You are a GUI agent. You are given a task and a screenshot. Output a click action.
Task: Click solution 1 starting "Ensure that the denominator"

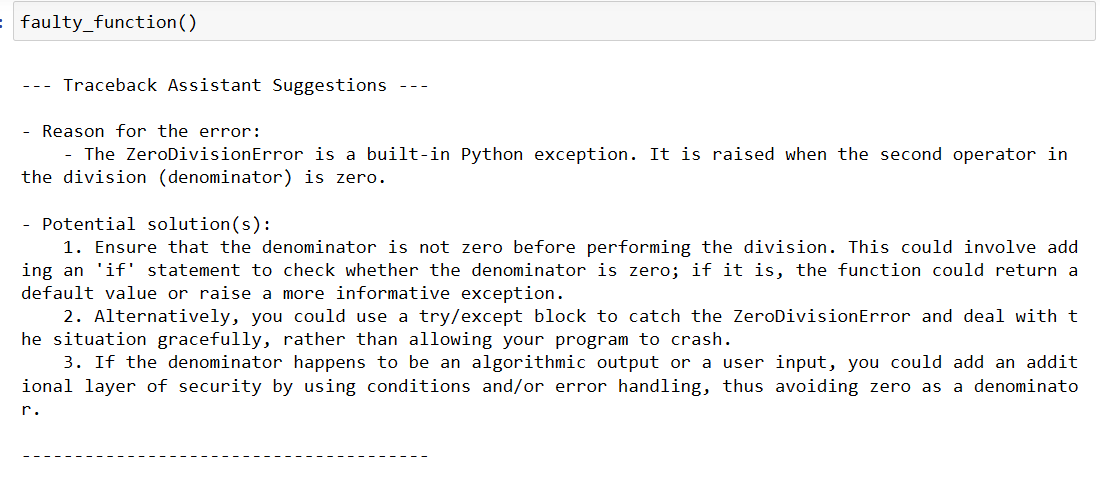click(x=549, y=271)
